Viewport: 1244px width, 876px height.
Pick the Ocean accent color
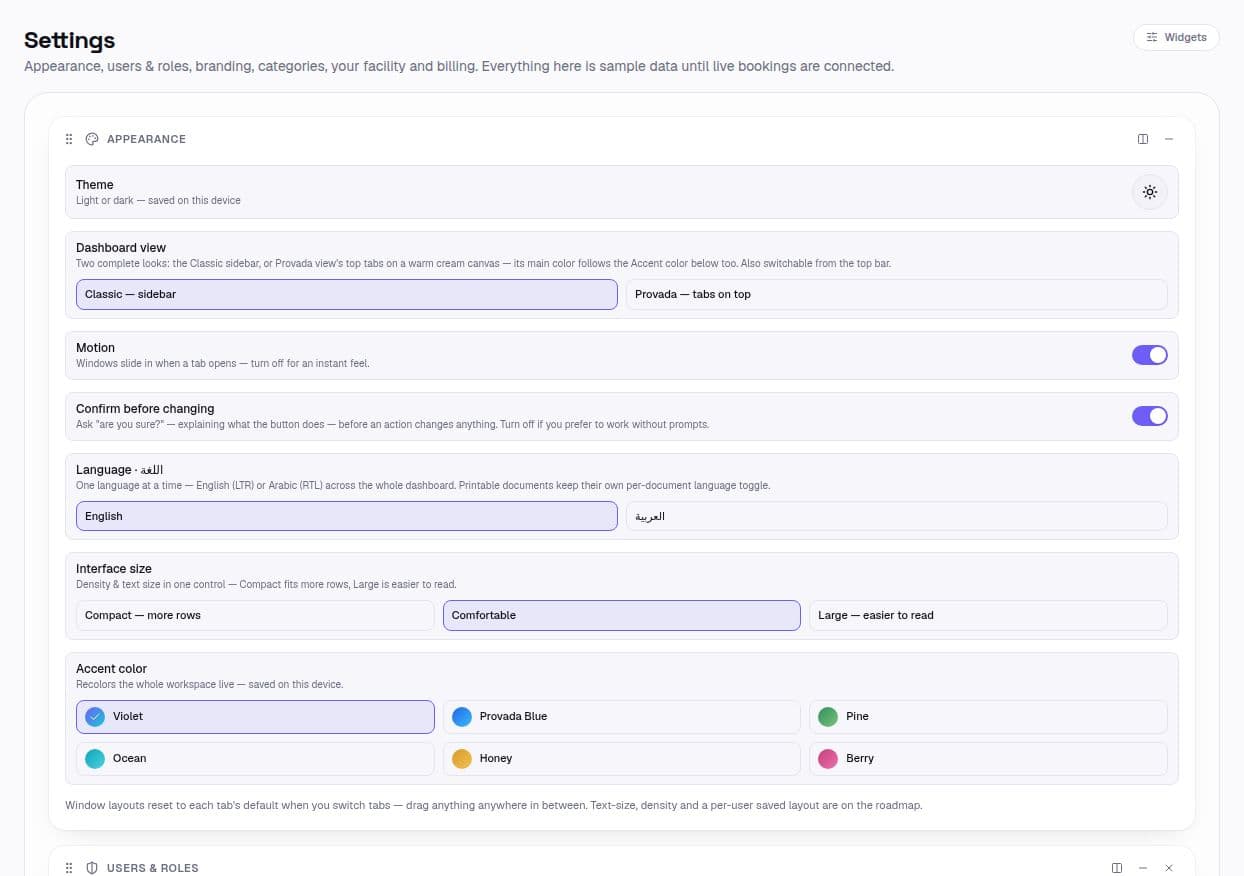255,759
